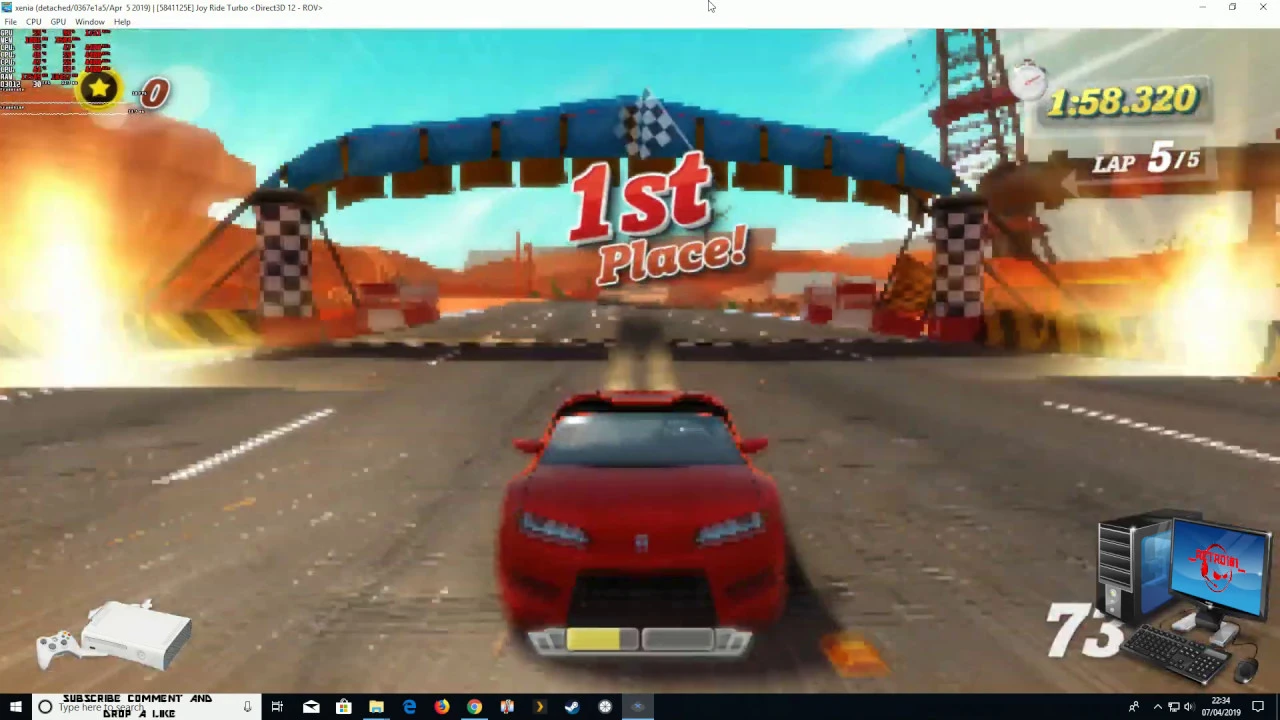The height and width of the screenshot is (720, 1280).
Task: Click the star score value 0
Action: point(155,94)
